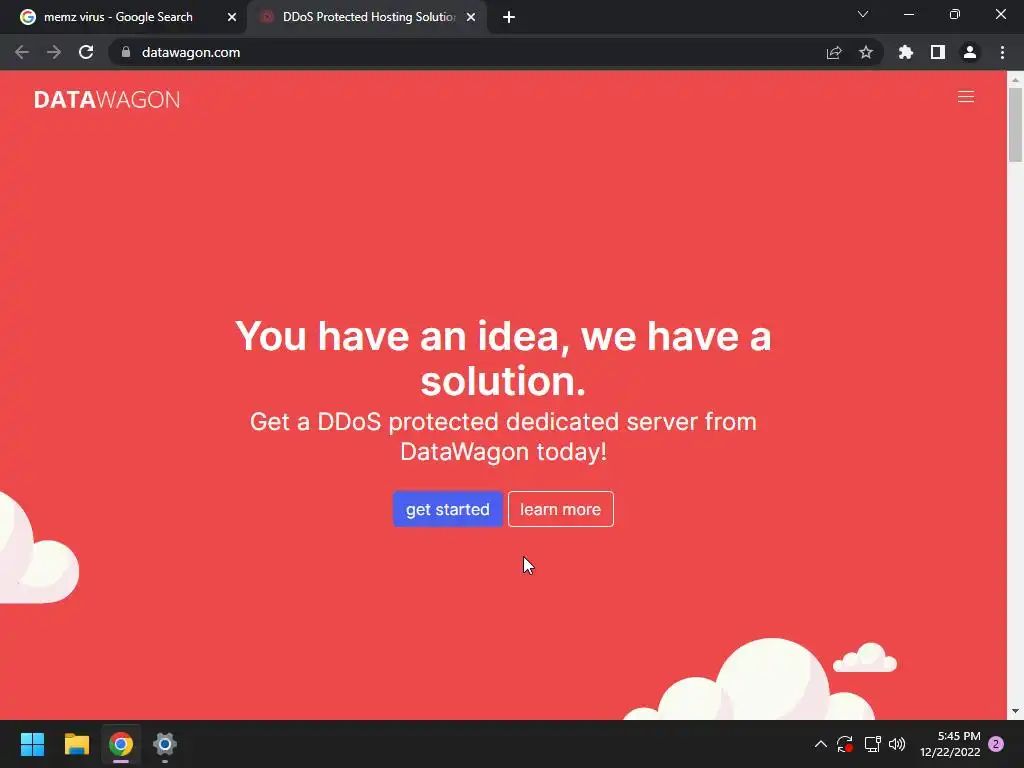Open Settings gear app in taskbar

pos(165,744)
